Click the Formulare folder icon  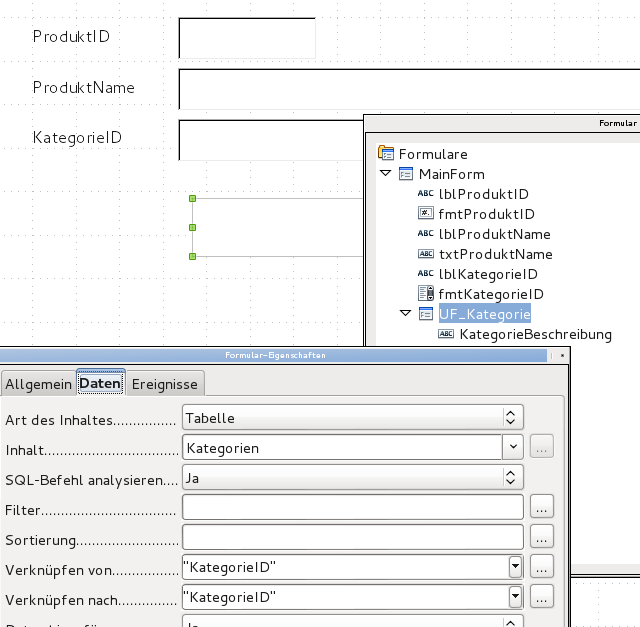tap(386, 153)
